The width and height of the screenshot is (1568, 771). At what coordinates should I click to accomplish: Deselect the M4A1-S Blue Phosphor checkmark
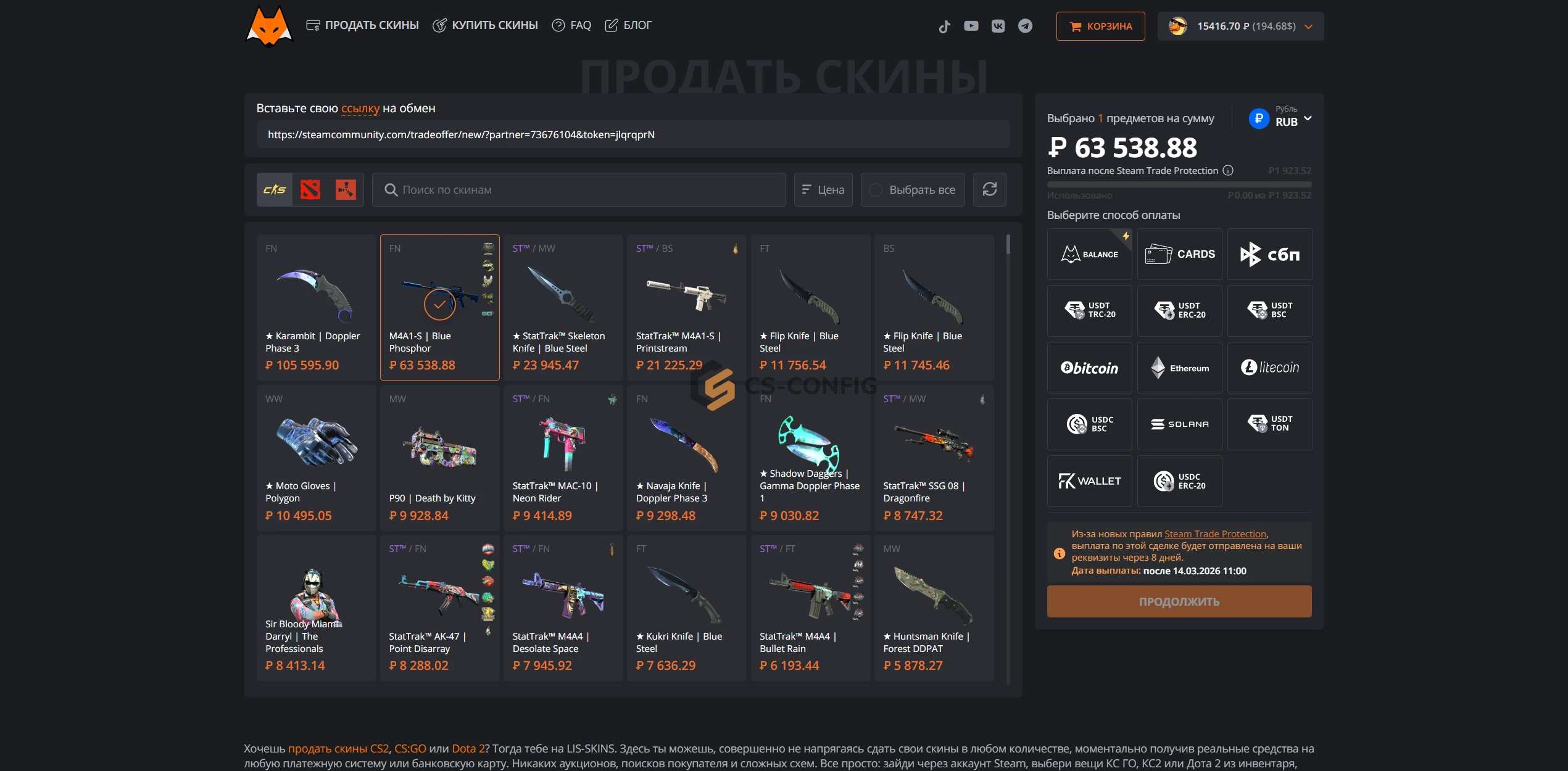click(439, 304)
